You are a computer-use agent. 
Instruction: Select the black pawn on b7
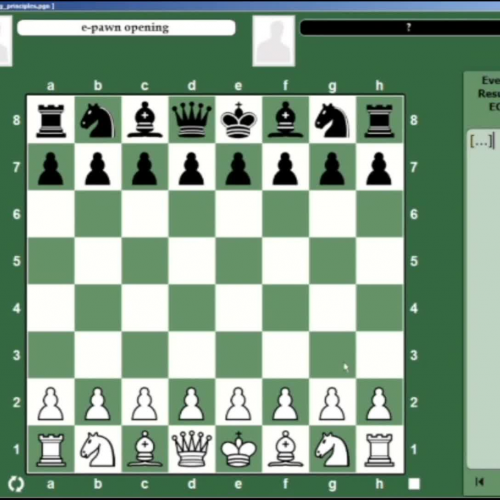tap(97, 169)
